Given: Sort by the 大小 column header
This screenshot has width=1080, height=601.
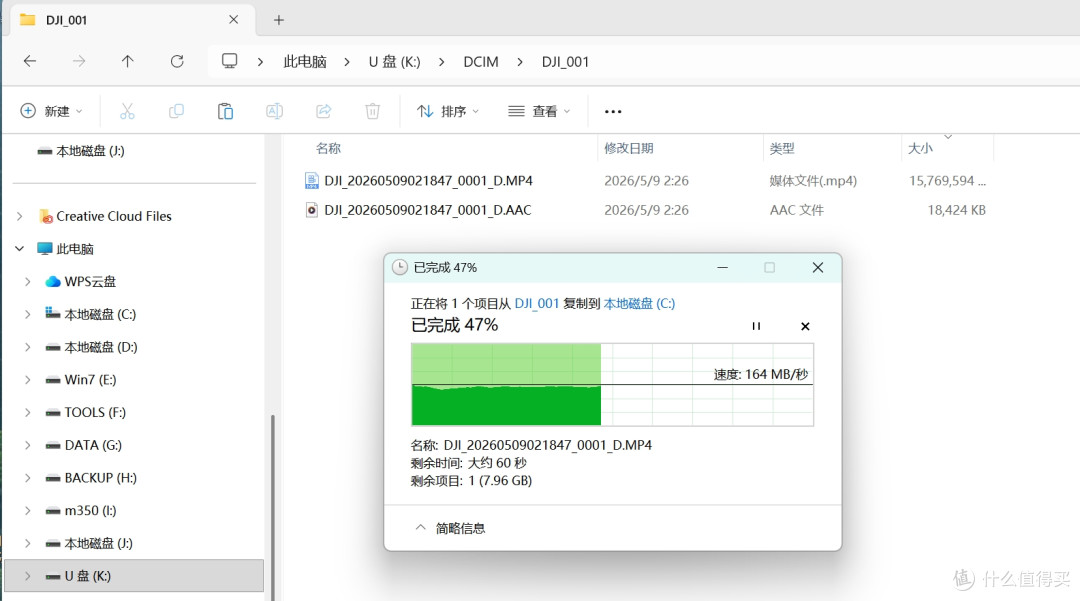Looking at the screenshot, I should [920, 148].
